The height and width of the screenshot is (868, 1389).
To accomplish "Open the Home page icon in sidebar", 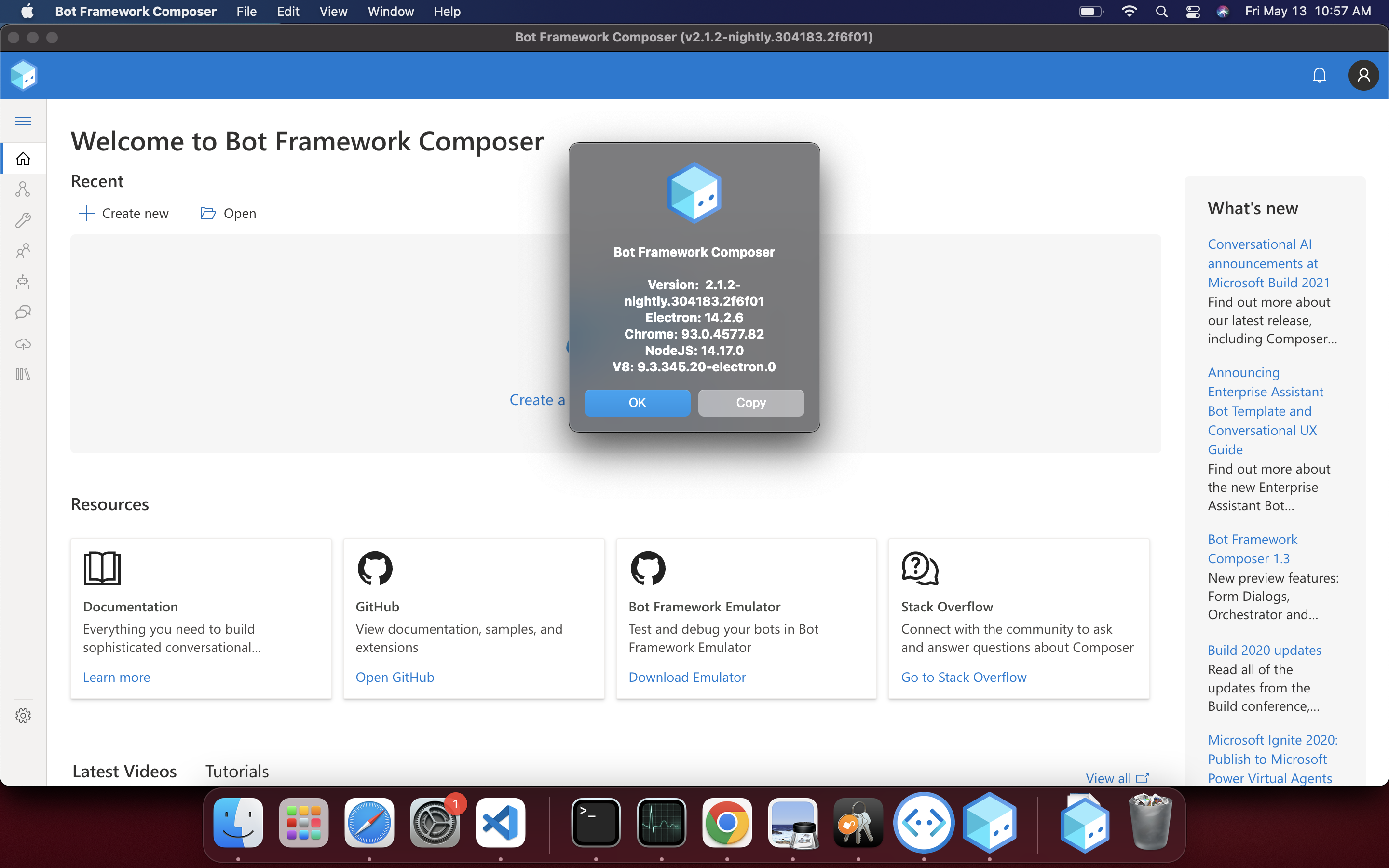I will (23, 159).
